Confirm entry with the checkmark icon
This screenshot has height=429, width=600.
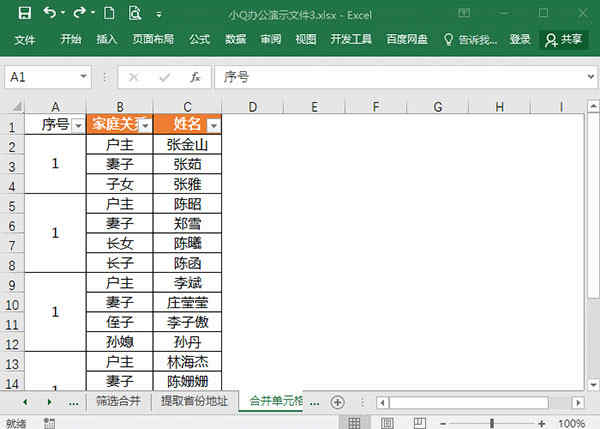tap(165, 78)
